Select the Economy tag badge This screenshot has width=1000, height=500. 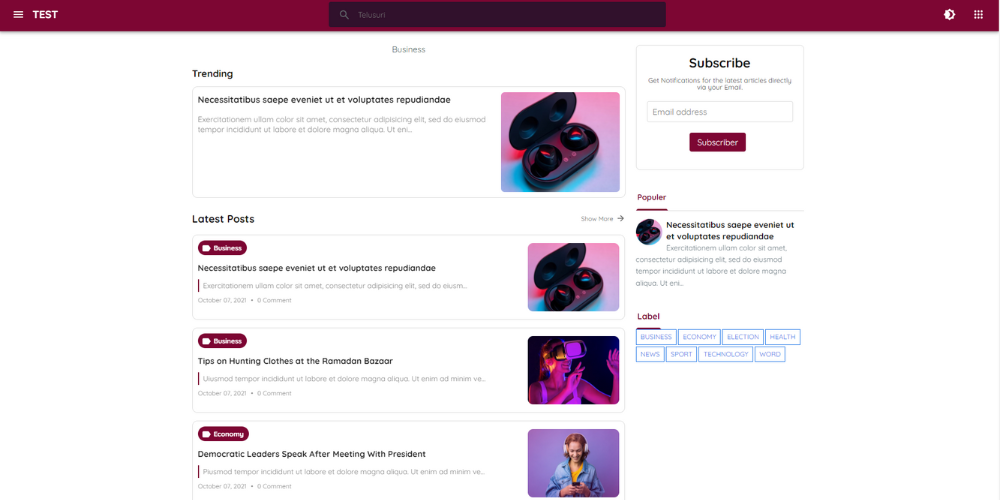pos(223,434)
